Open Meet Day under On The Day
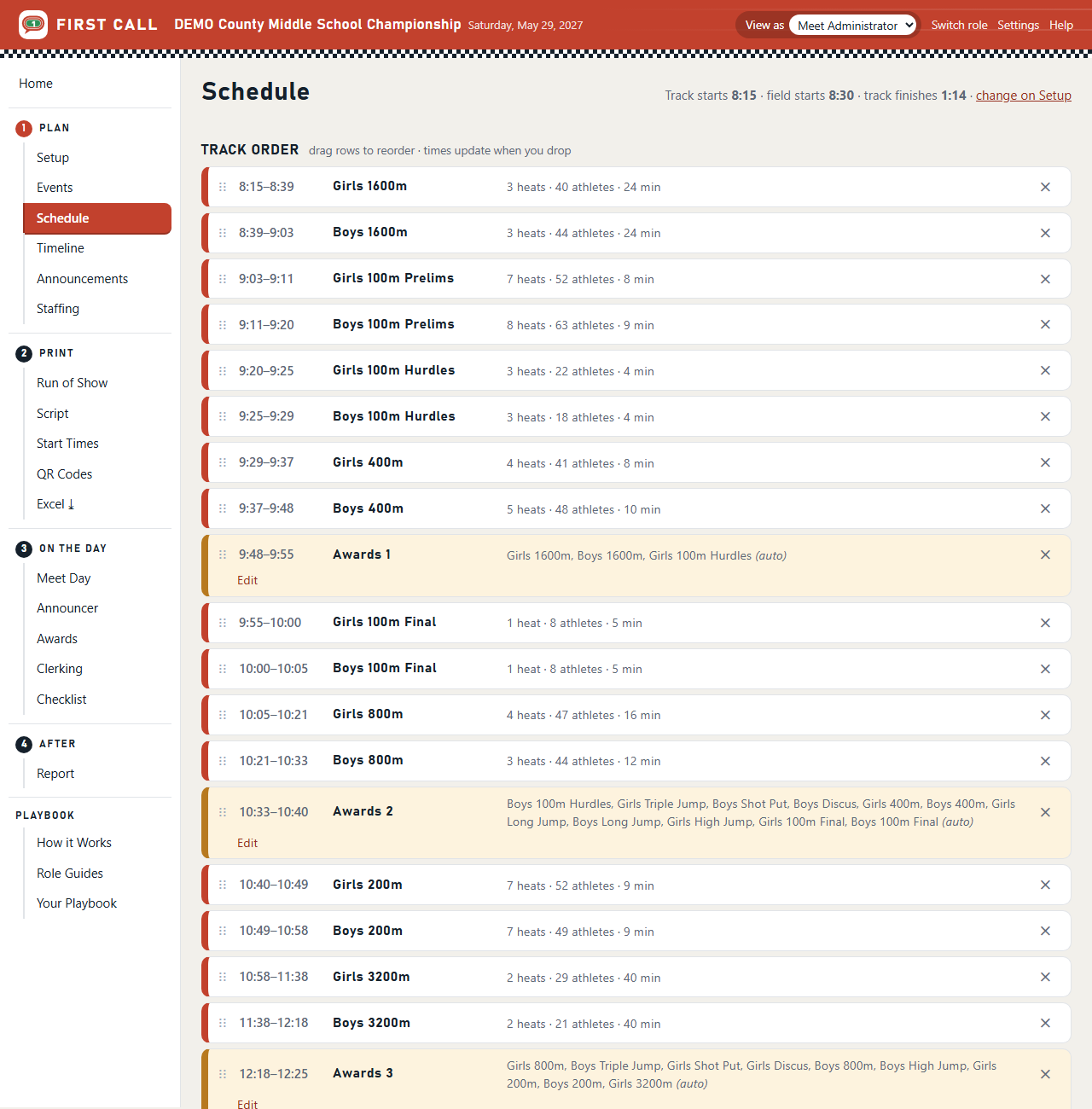The width and height of the screenshot is (1092, 1109). coord(64,578)
